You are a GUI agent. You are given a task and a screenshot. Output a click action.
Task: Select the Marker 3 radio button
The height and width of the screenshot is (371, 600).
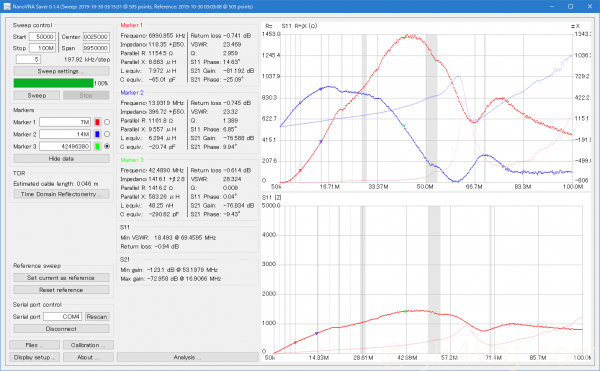coord(107,146)
